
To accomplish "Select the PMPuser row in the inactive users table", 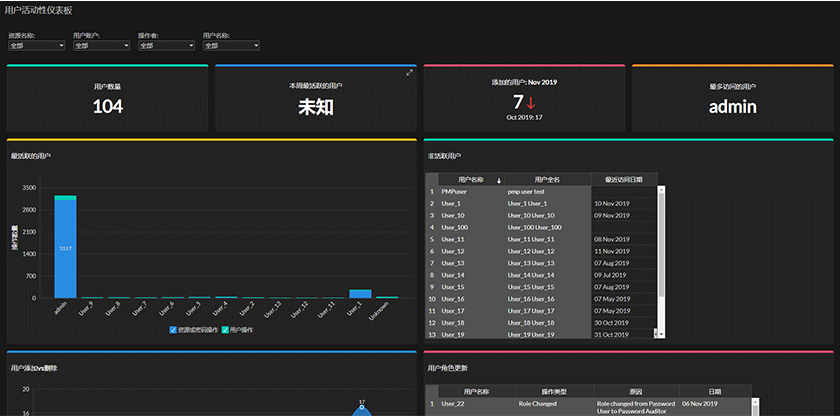I will point(541,191).
